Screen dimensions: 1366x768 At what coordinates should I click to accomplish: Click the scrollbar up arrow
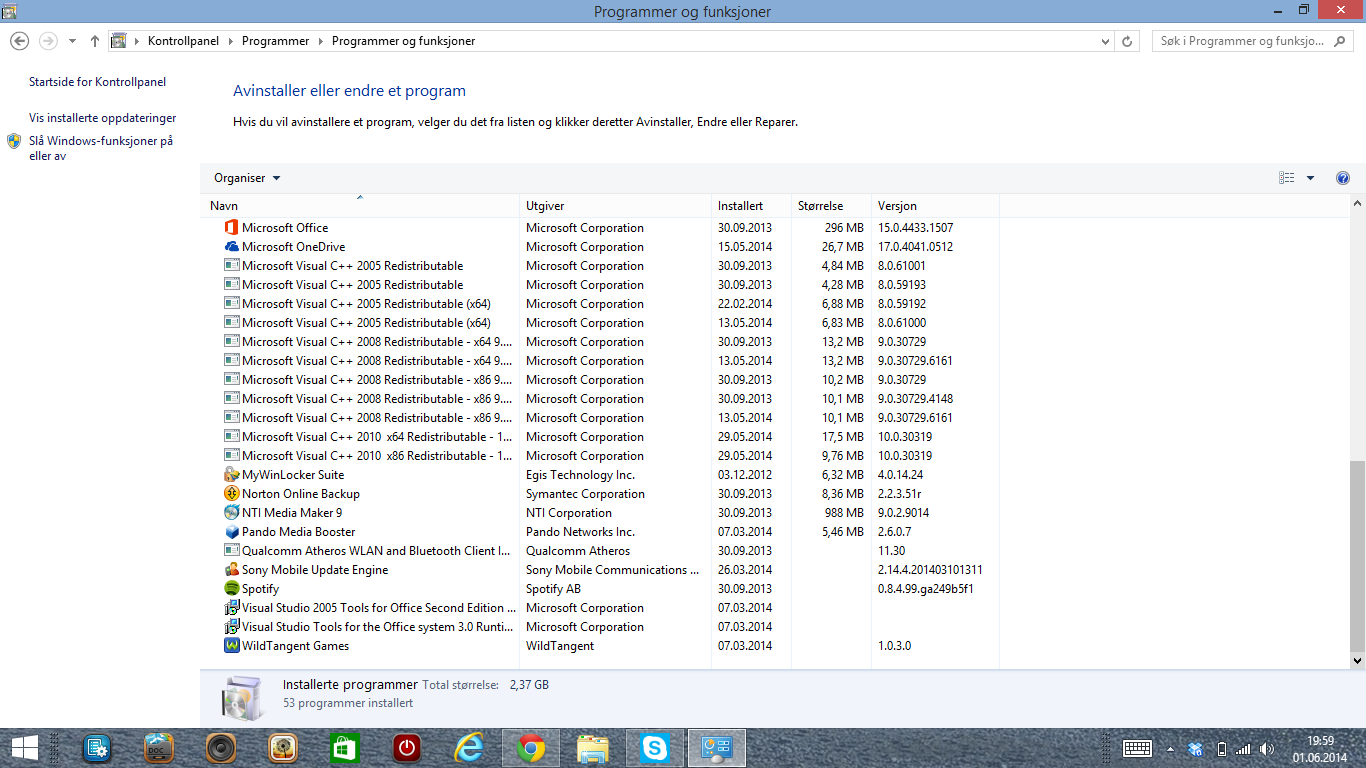1357,204
